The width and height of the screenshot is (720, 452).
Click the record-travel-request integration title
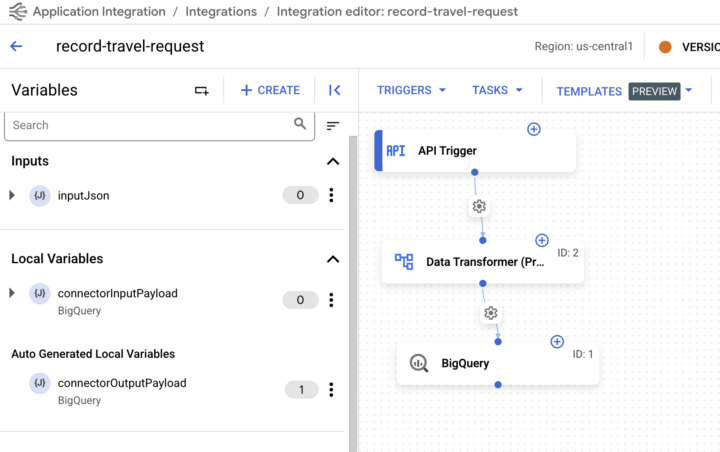(130, 46)
